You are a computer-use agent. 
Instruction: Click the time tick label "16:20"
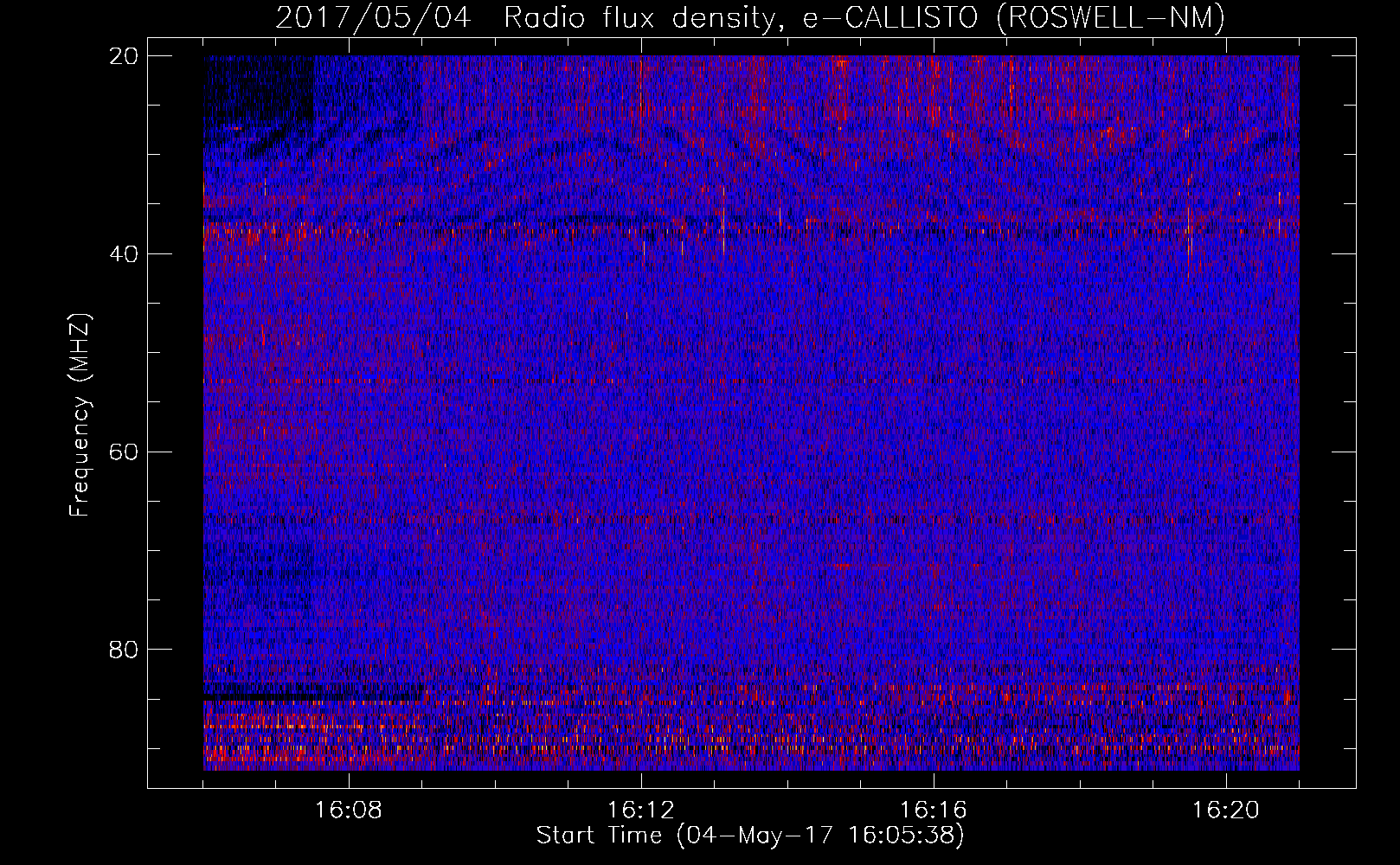pos(1226,811)
